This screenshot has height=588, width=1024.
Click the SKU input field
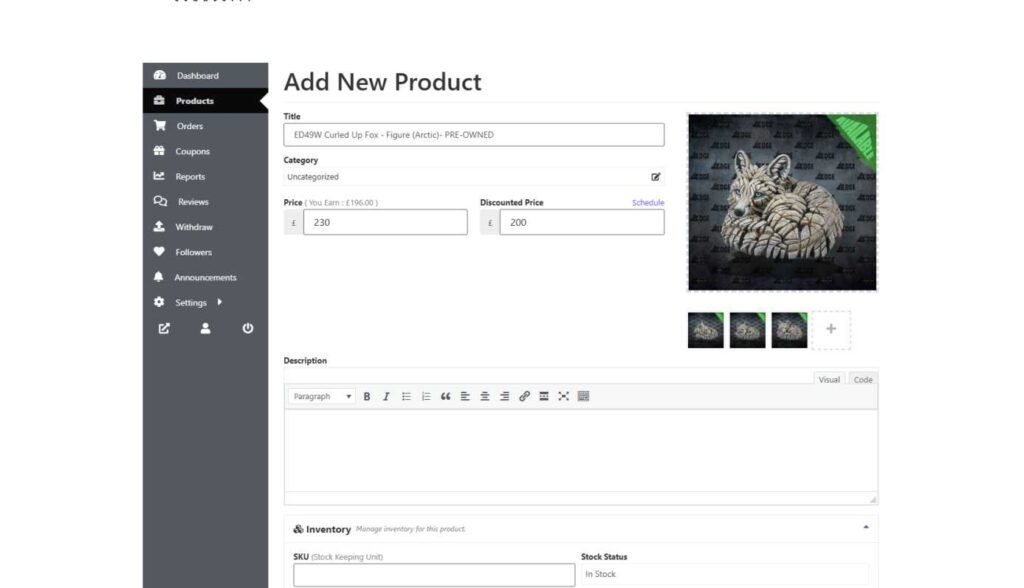coord(434,574)
